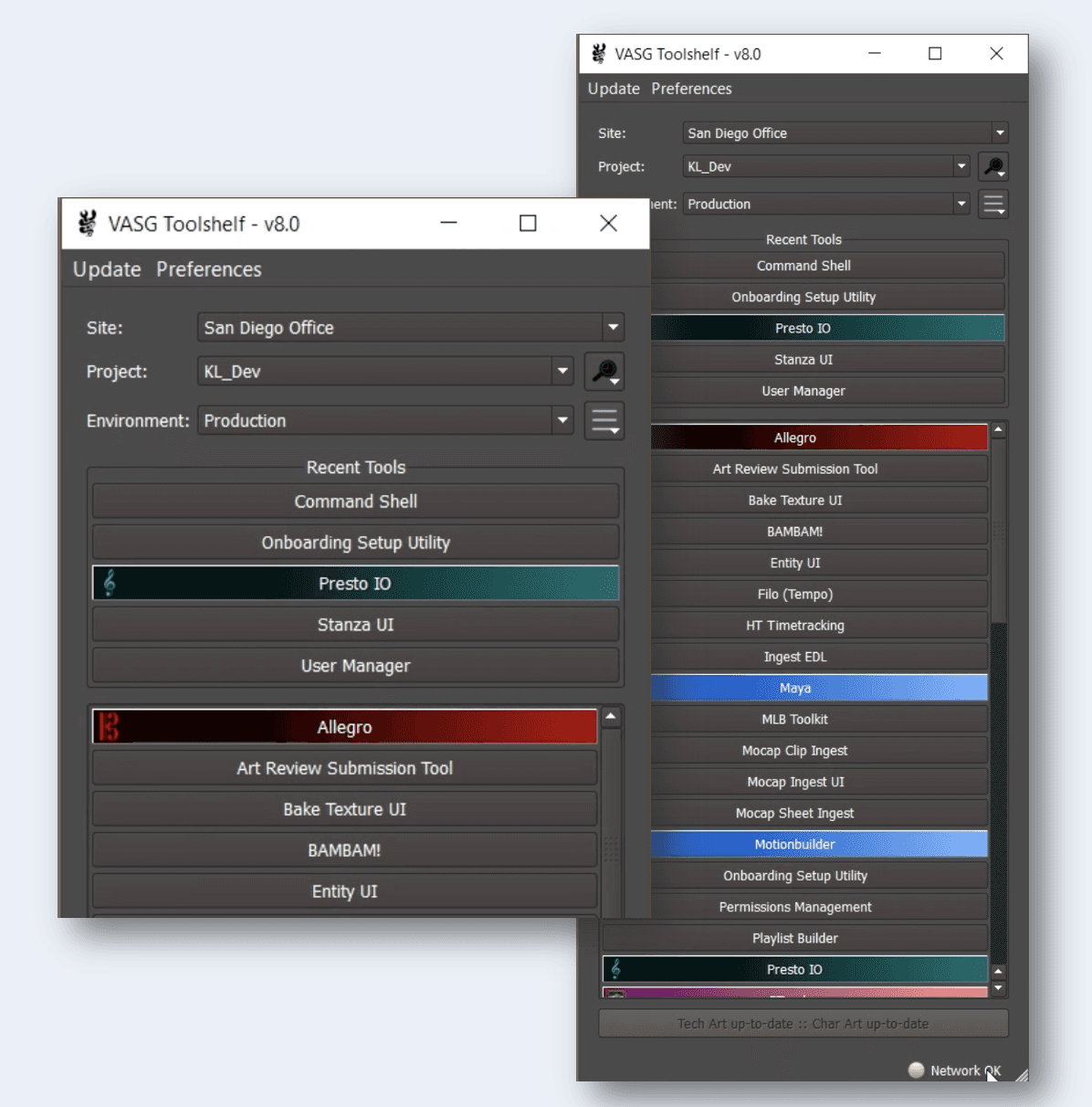This screenshot has height=1107, width=1092.
Task: Expand the KL_Dev project dropdown in back window
Action: (x=961, y=166)
